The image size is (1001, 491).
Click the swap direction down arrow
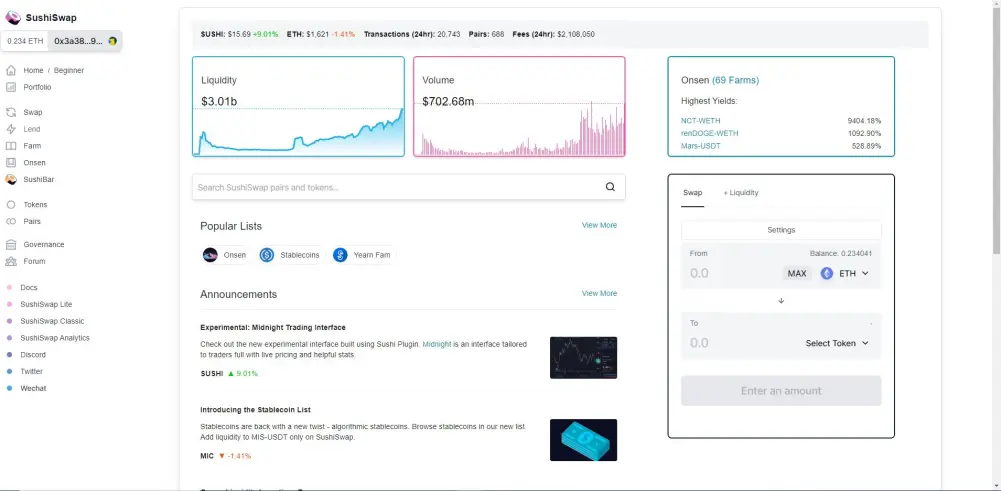tap(781, 300)
